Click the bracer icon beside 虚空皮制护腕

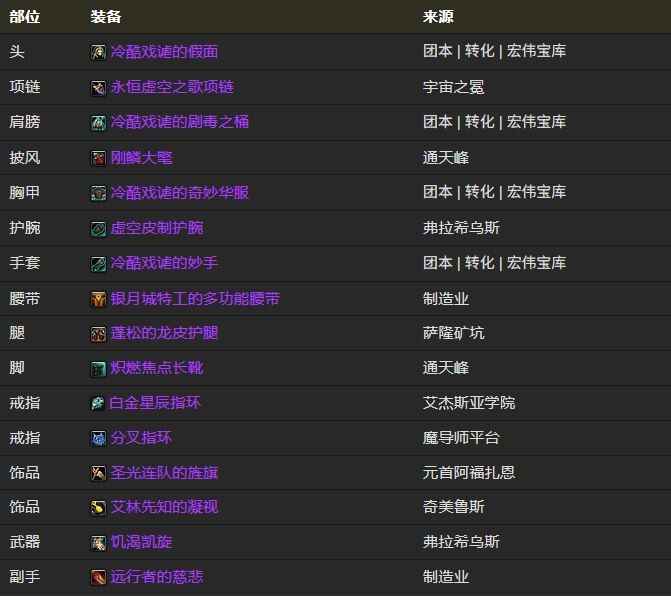tap(98, 228)
